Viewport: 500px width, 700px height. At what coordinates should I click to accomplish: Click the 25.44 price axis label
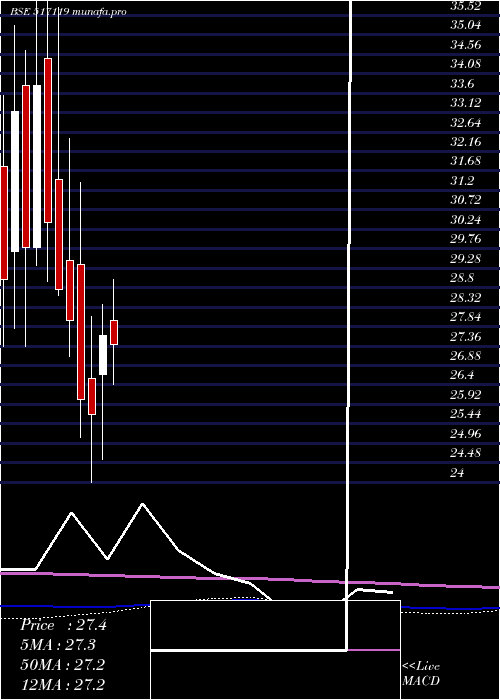tap(465, 415)
